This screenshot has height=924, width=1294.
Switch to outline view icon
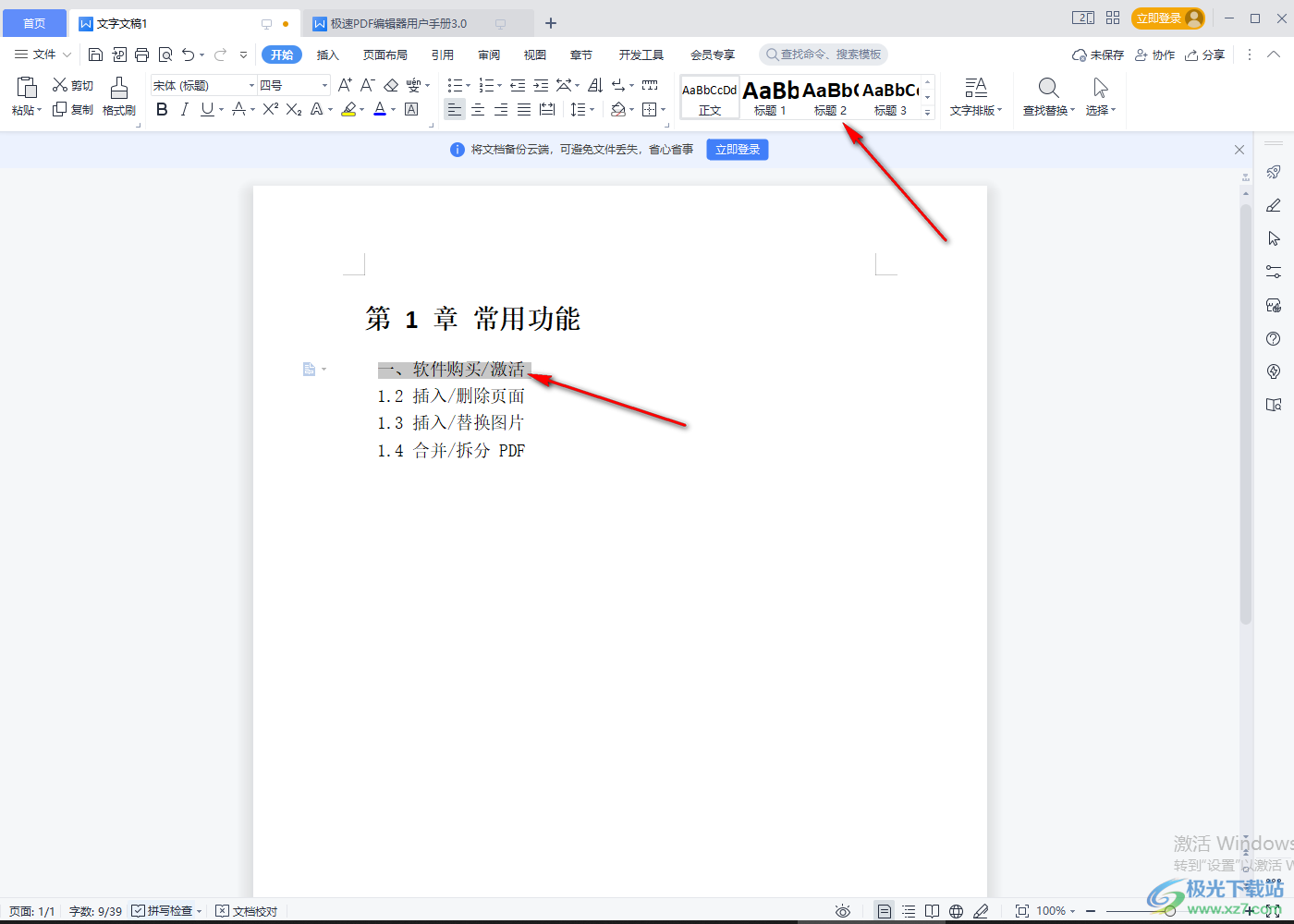pos(909,911)
